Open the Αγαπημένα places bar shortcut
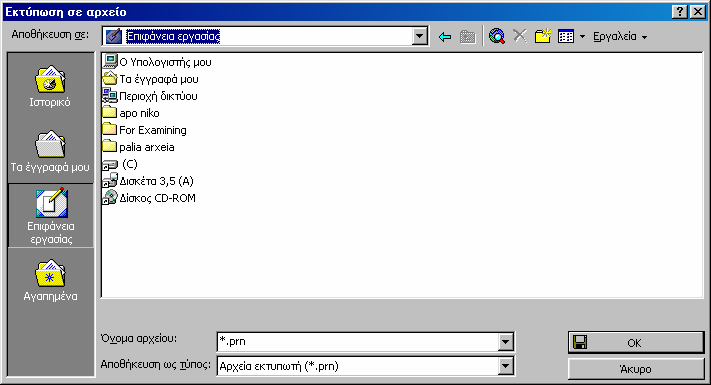The height and width of the screenshot is (385, 711). [x=50, y=281]
